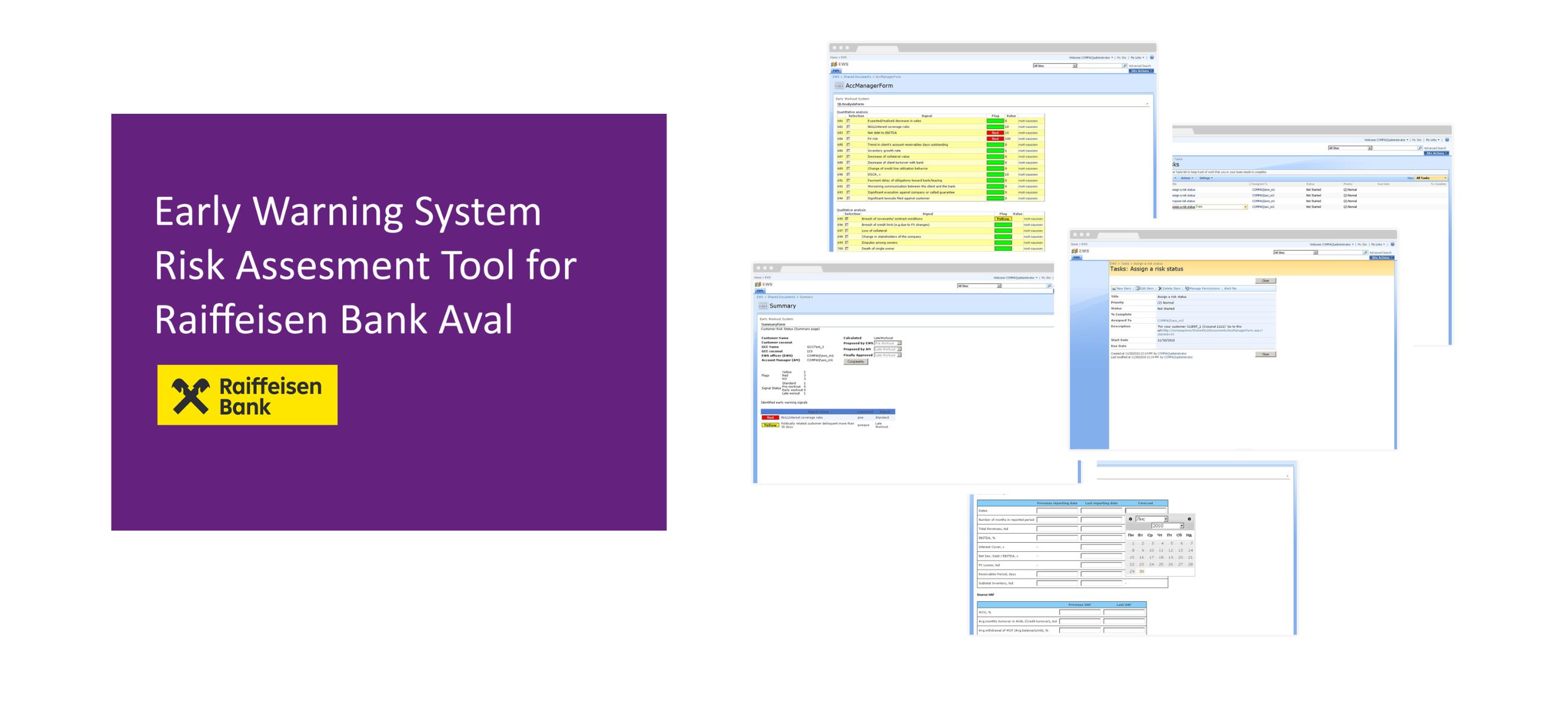Click the Edit Item toolbar icon

(1137, 288)
